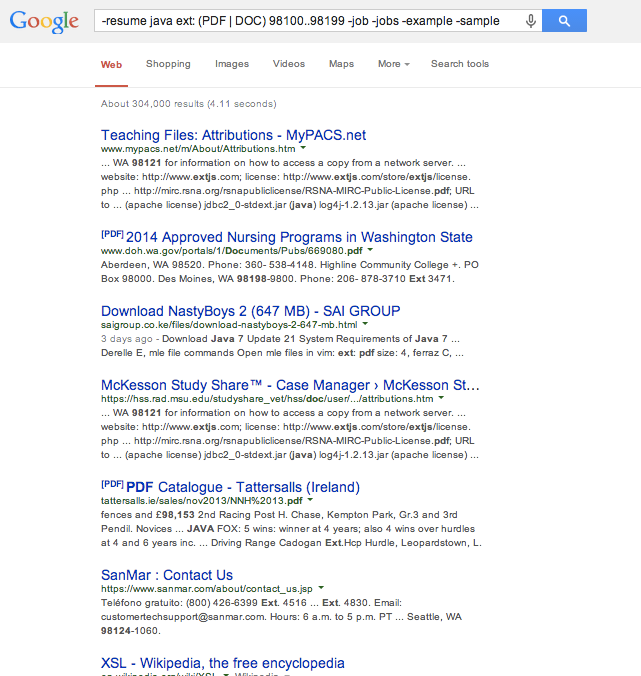Select the Web tab

pos(111,65)
